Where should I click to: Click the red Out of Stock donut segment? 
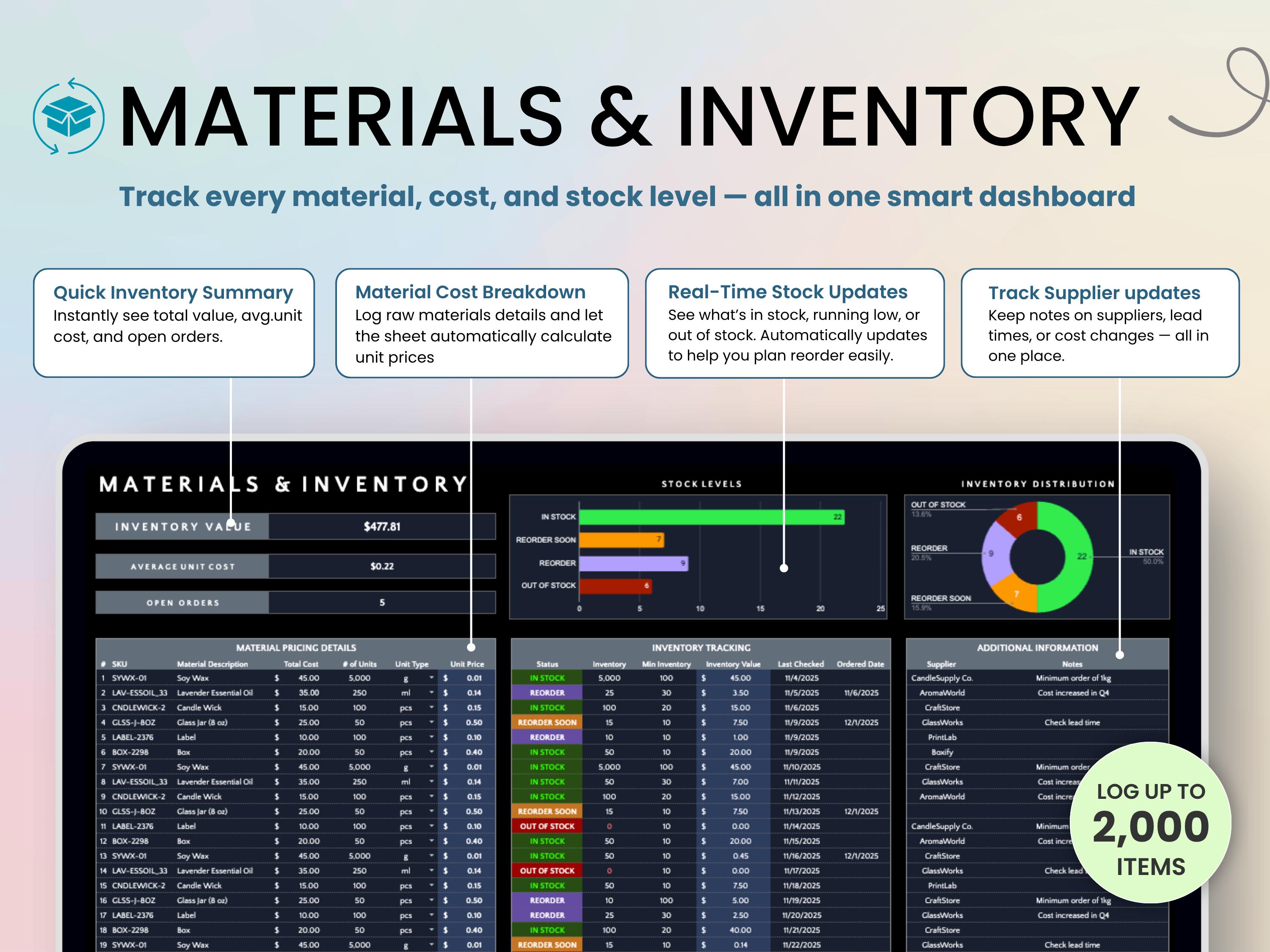(x=1019, y=517)
